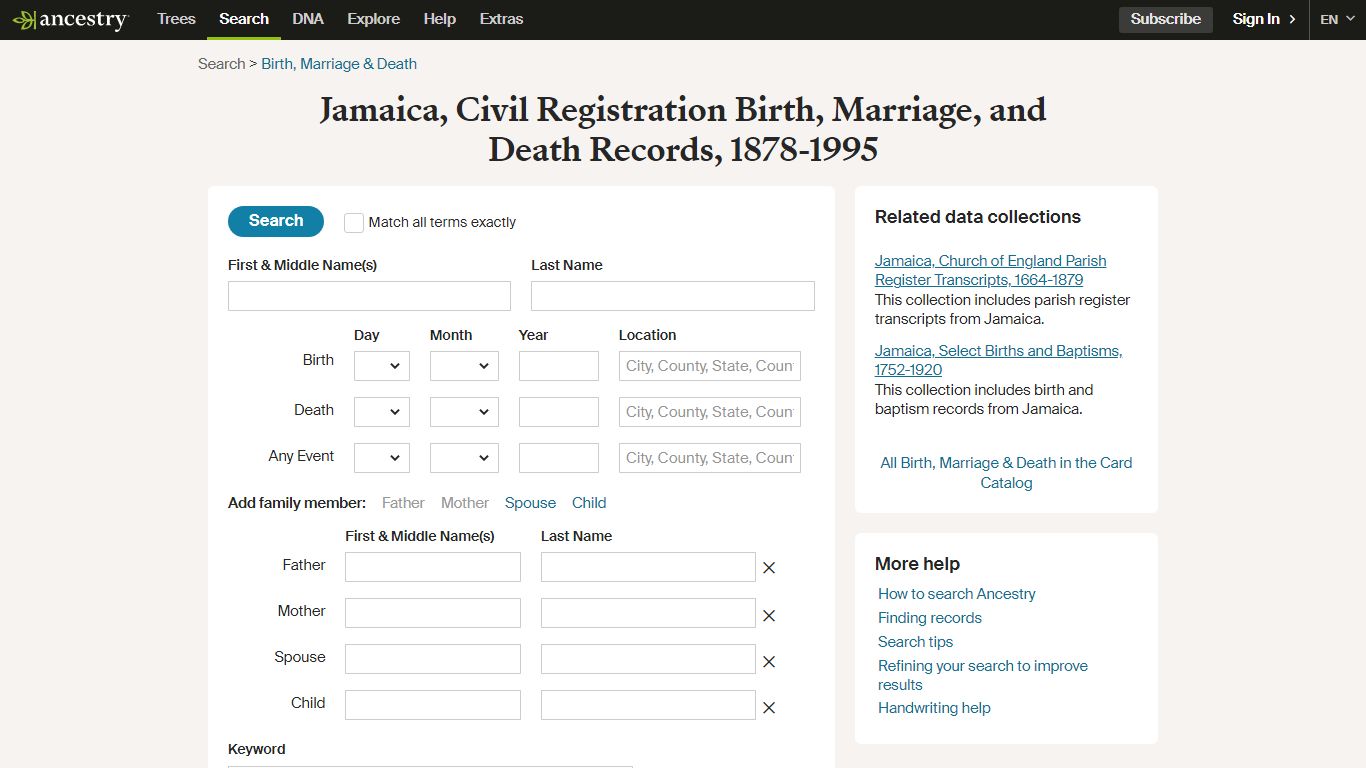Focus the main Last Name field
The height and width of the screenshot is (768, 1366).
673,296
